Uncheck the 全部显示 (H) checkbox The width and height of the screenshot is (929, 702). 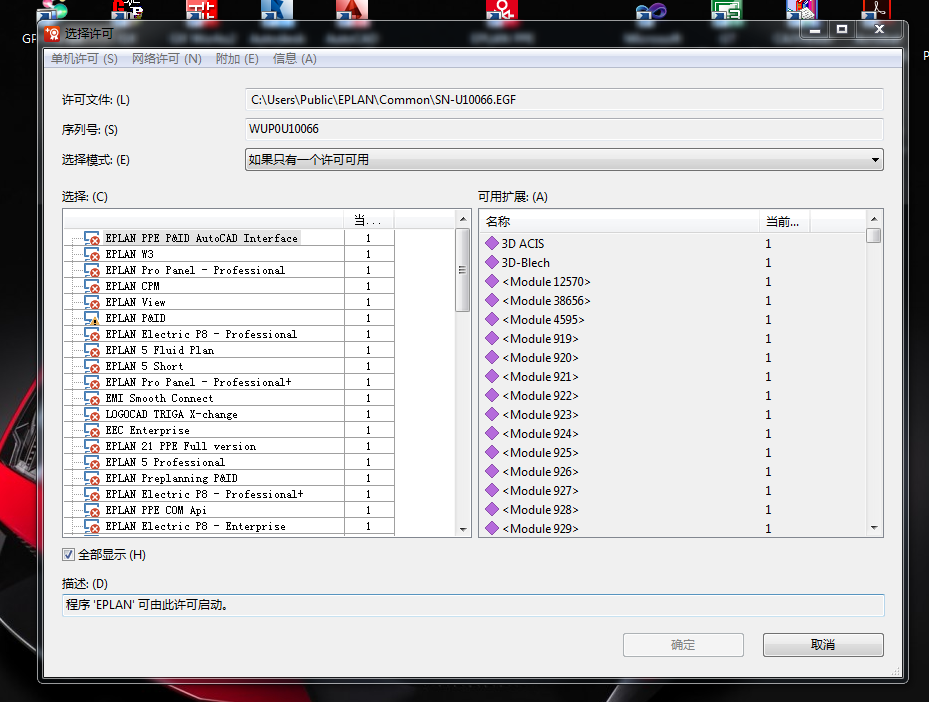pos(69,555)
